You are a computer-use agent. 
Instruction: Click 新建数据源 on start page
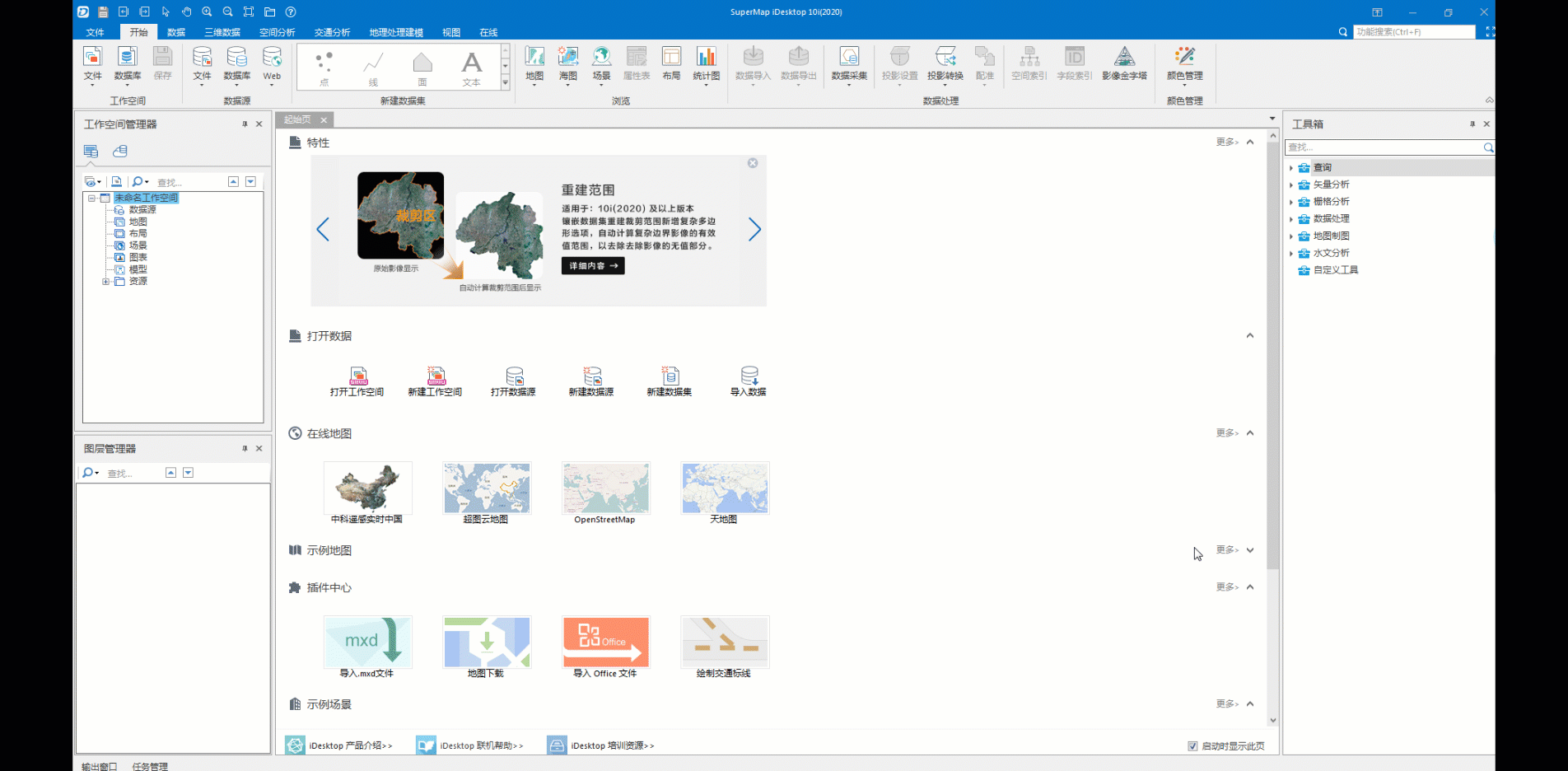coord(591,382)
